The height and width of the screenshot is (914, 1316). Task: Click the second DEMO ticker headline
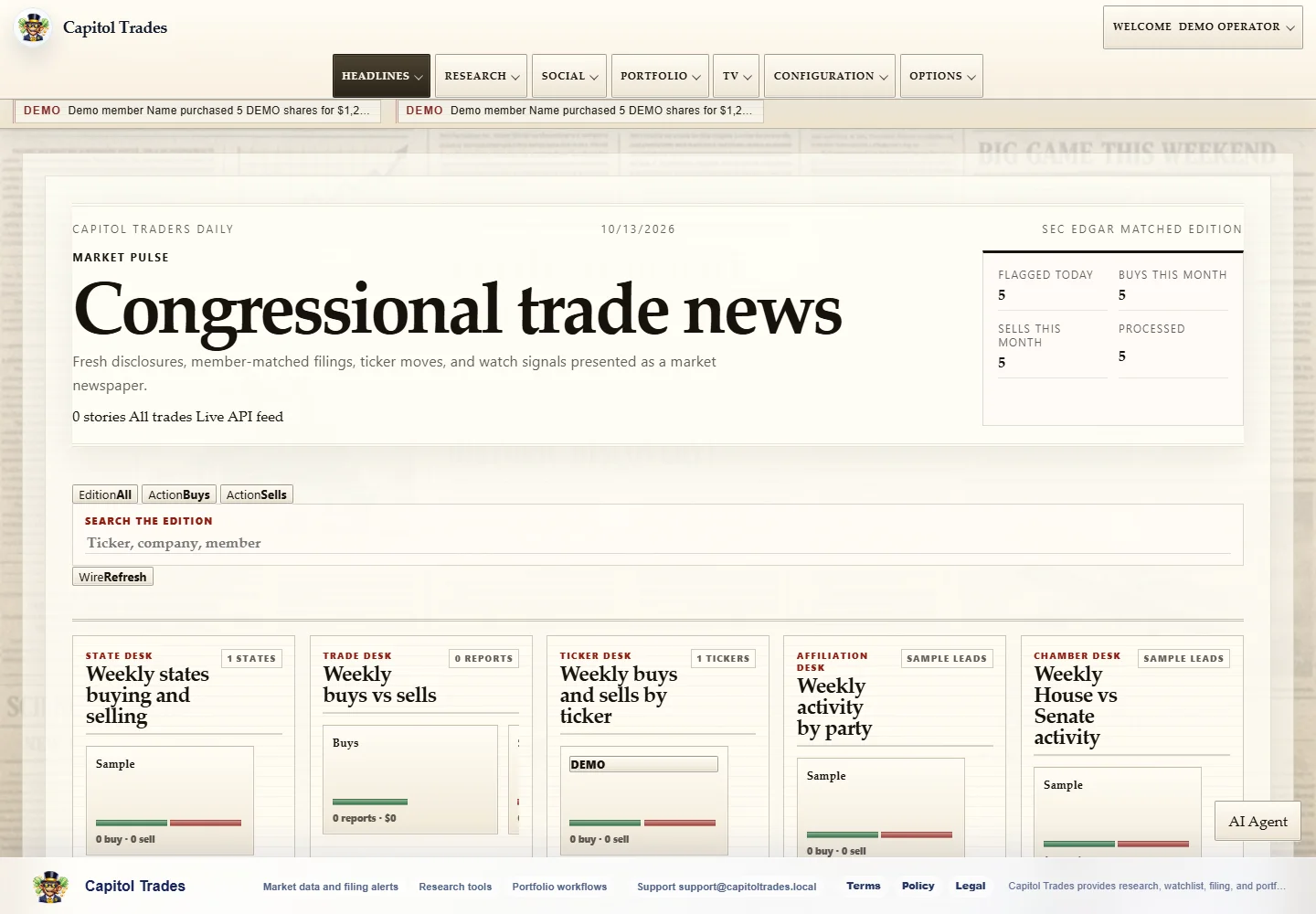pos(580,111)
